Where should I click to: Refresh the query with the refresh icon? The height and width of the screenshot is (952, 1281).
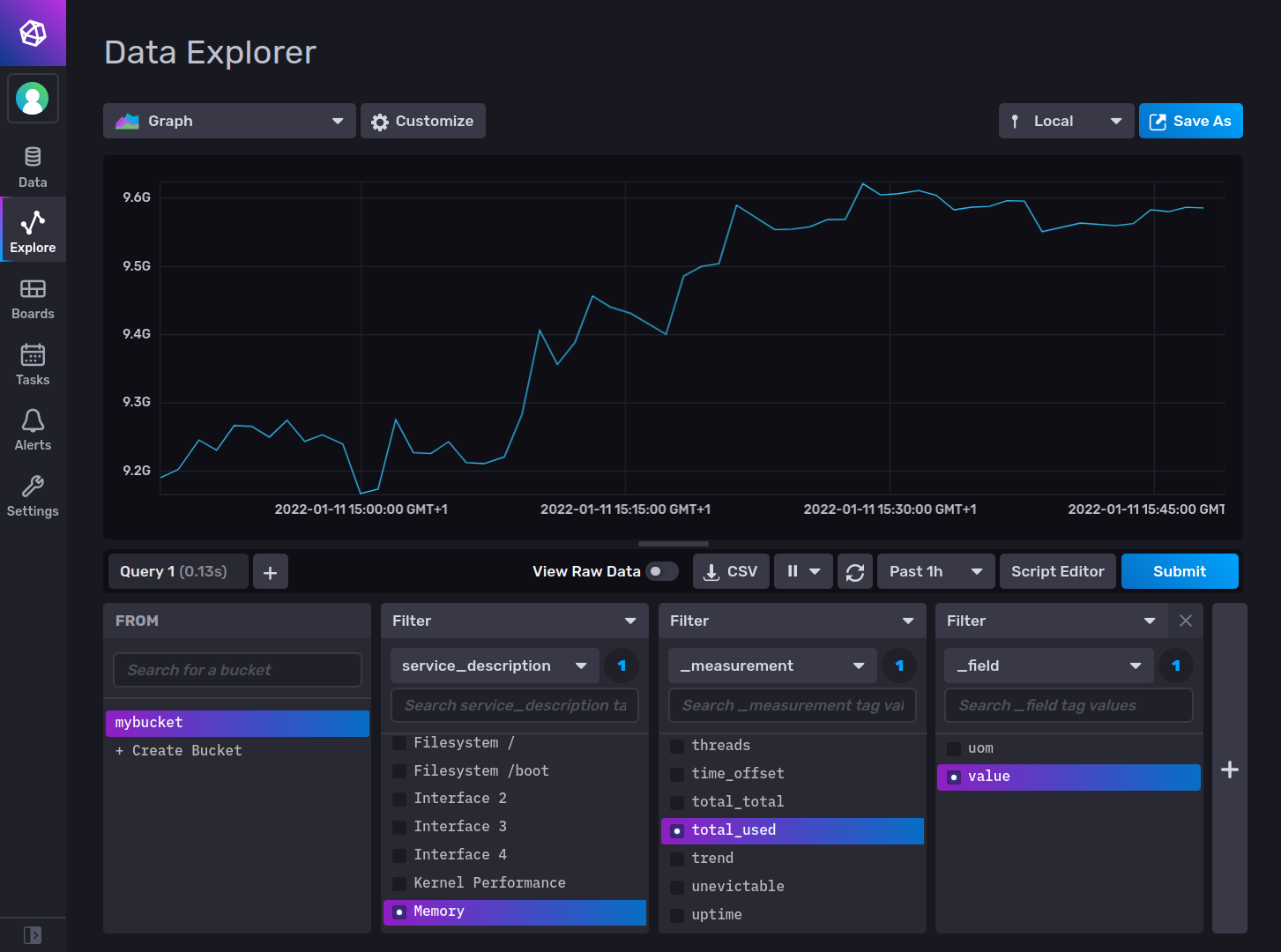[854, 571]
